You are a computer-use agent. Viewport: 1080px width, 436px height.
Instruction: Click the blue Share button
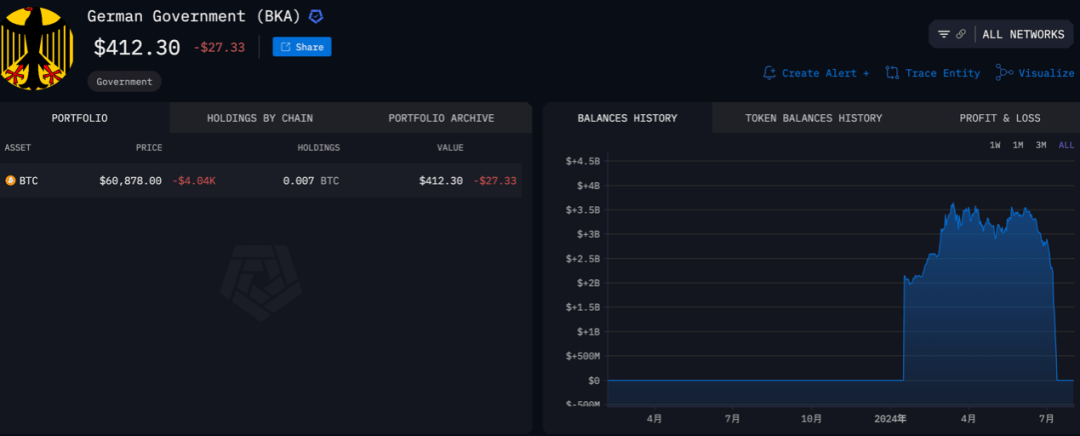click(x=302, y=47)
